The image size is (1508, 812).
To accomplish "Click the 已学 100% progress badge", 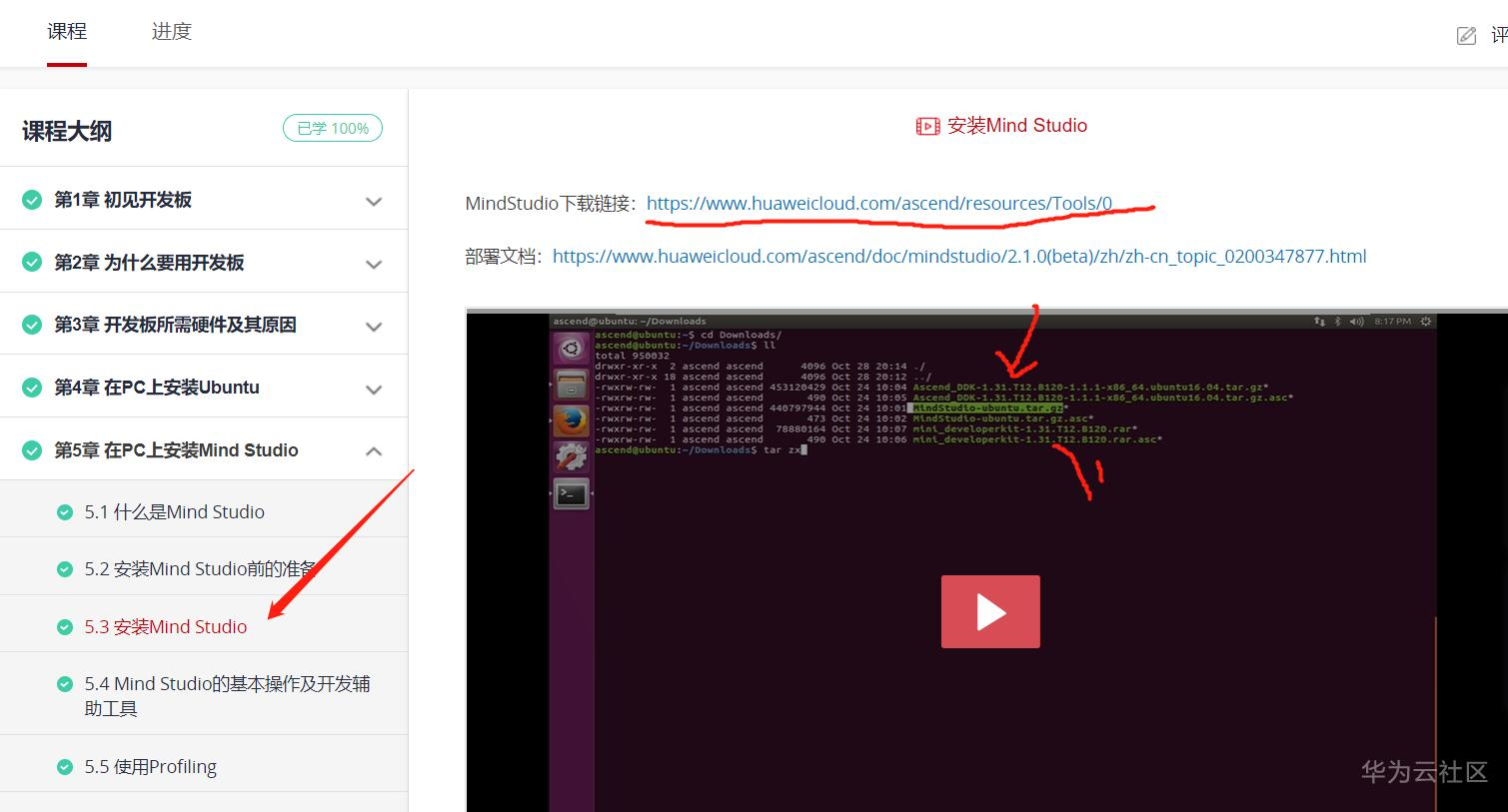I will [x=333, y=128].
